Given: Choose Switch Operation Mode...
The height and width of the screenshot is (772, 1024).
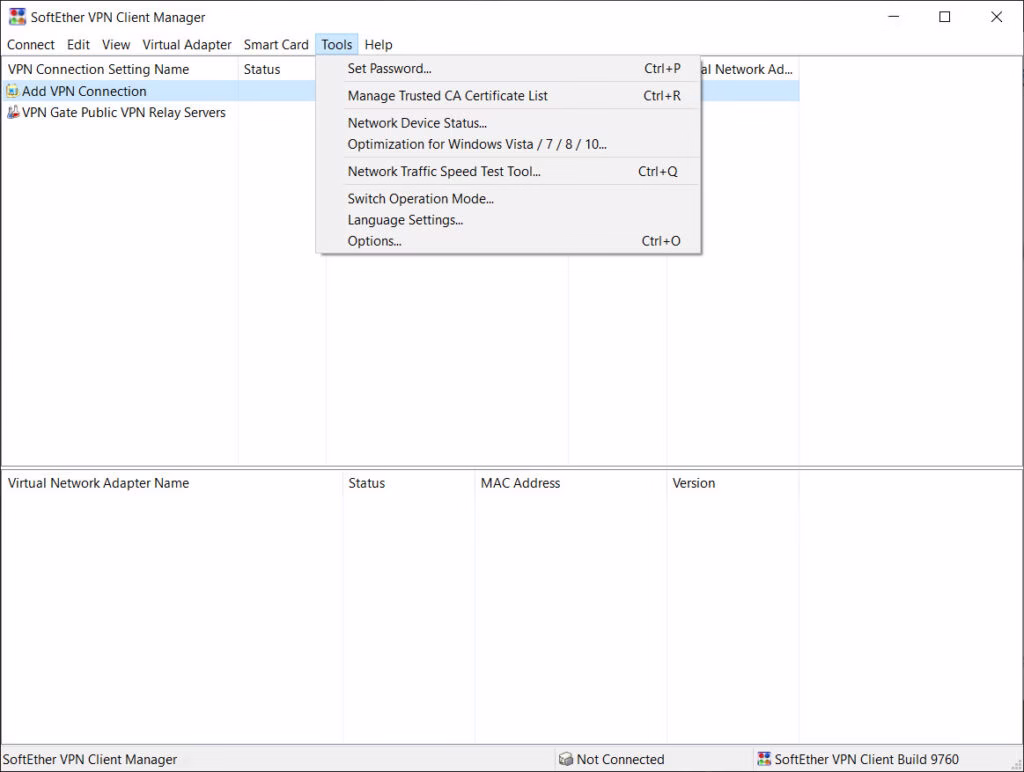Looking at the screenshot, I should (508, 199).
